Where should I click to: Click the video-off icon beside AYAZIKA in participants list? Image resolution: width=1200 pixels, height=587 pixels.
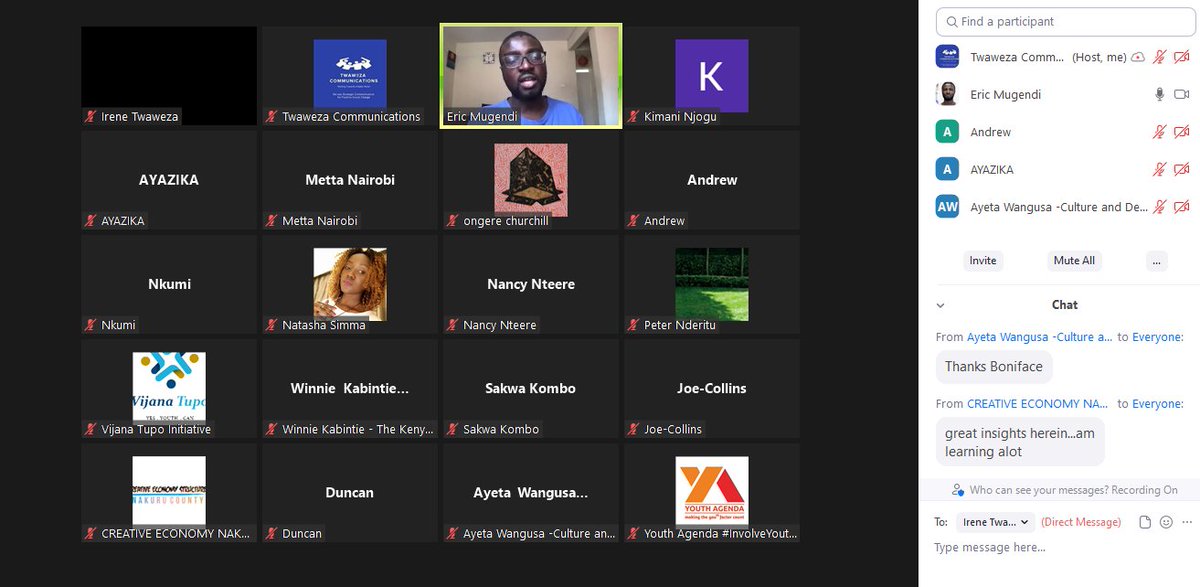coord(1181,169)
